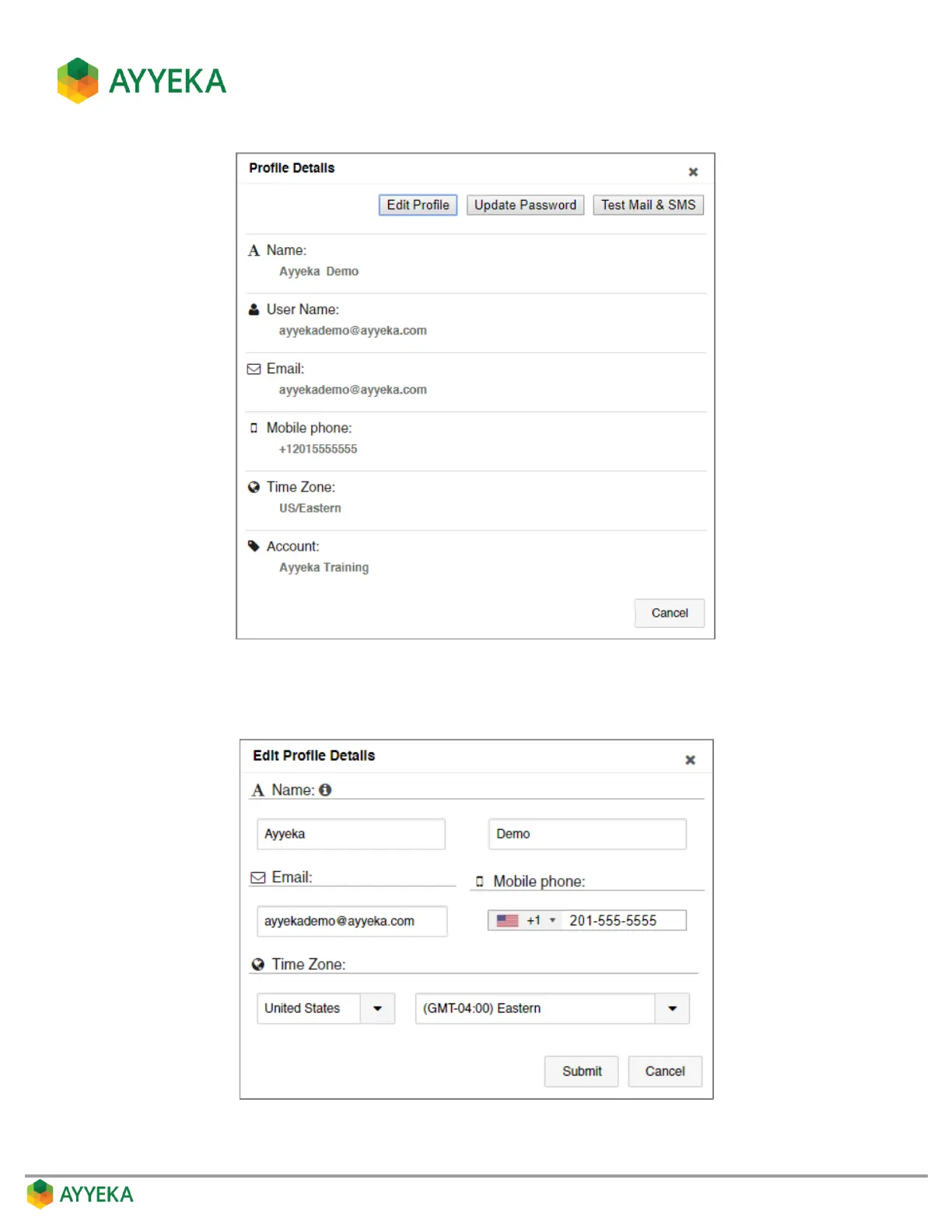The image size is (952, 1232).
Task: Click the US flag country icon
Action: point(507,920)
